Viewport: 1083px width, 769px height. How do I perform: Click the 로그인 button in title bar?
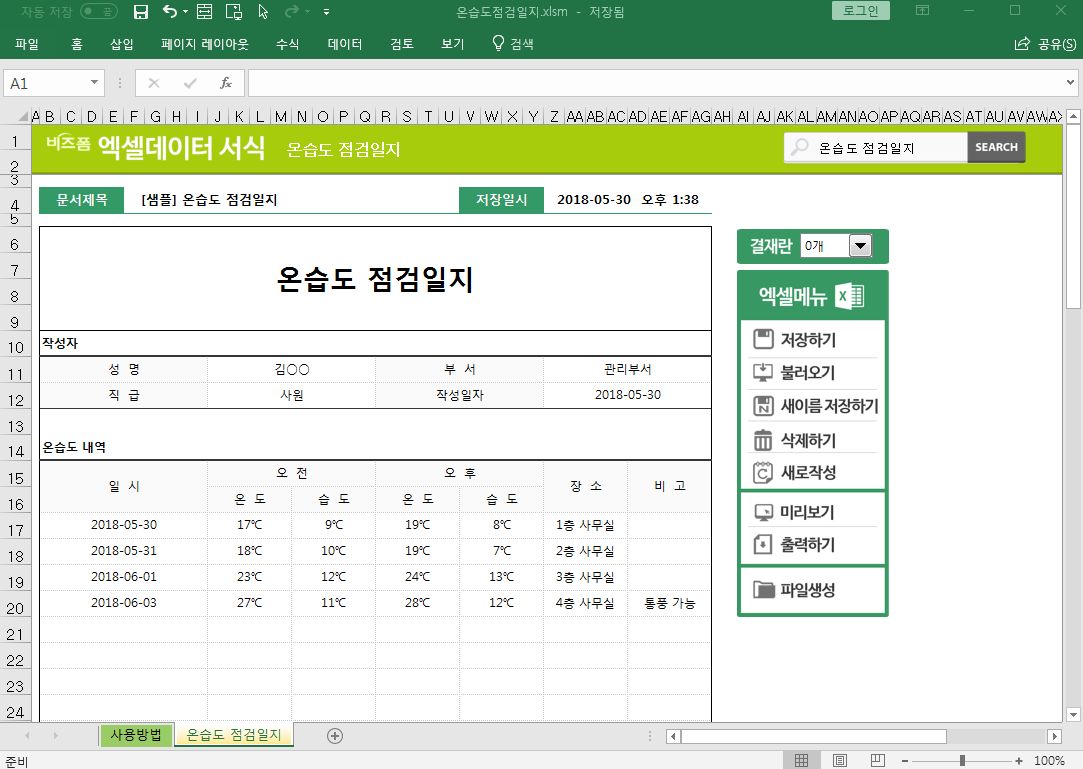pyautogui.click(x=860, y=11)
